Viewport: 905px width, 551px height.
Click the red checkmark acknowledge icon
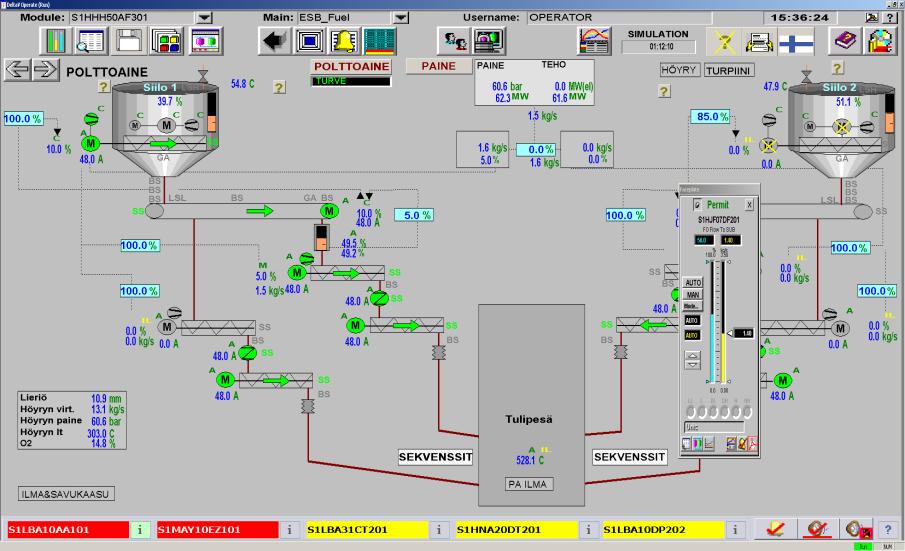point(775,529)
